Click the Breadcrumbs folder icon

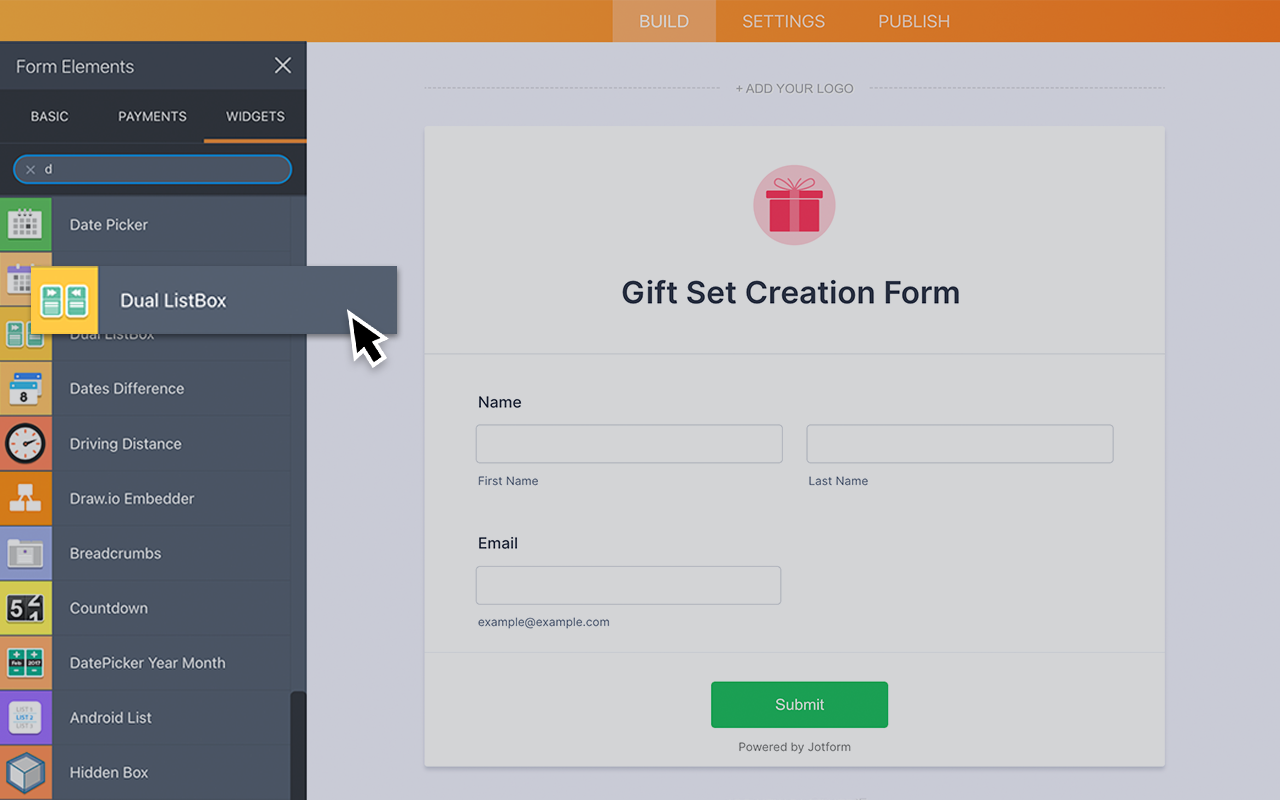[25, 553]
